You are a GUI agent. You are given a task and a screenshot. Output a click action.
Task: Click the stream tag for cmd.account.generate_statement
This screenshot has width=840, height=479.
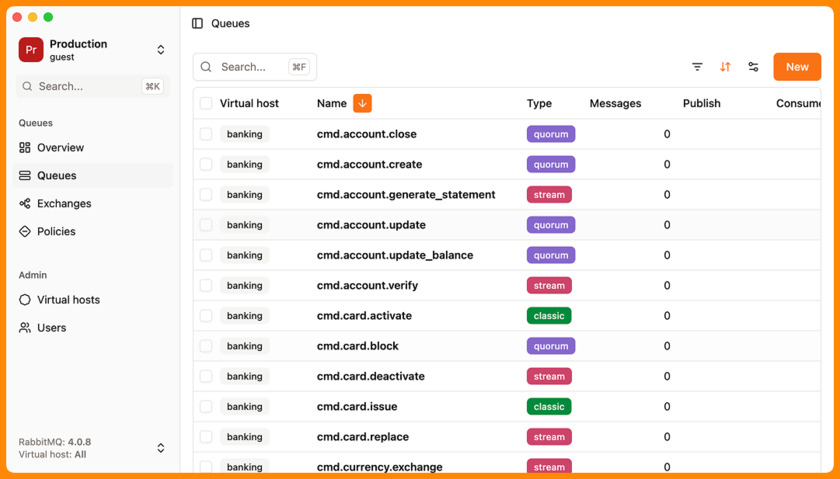click(x=549, y=194)
